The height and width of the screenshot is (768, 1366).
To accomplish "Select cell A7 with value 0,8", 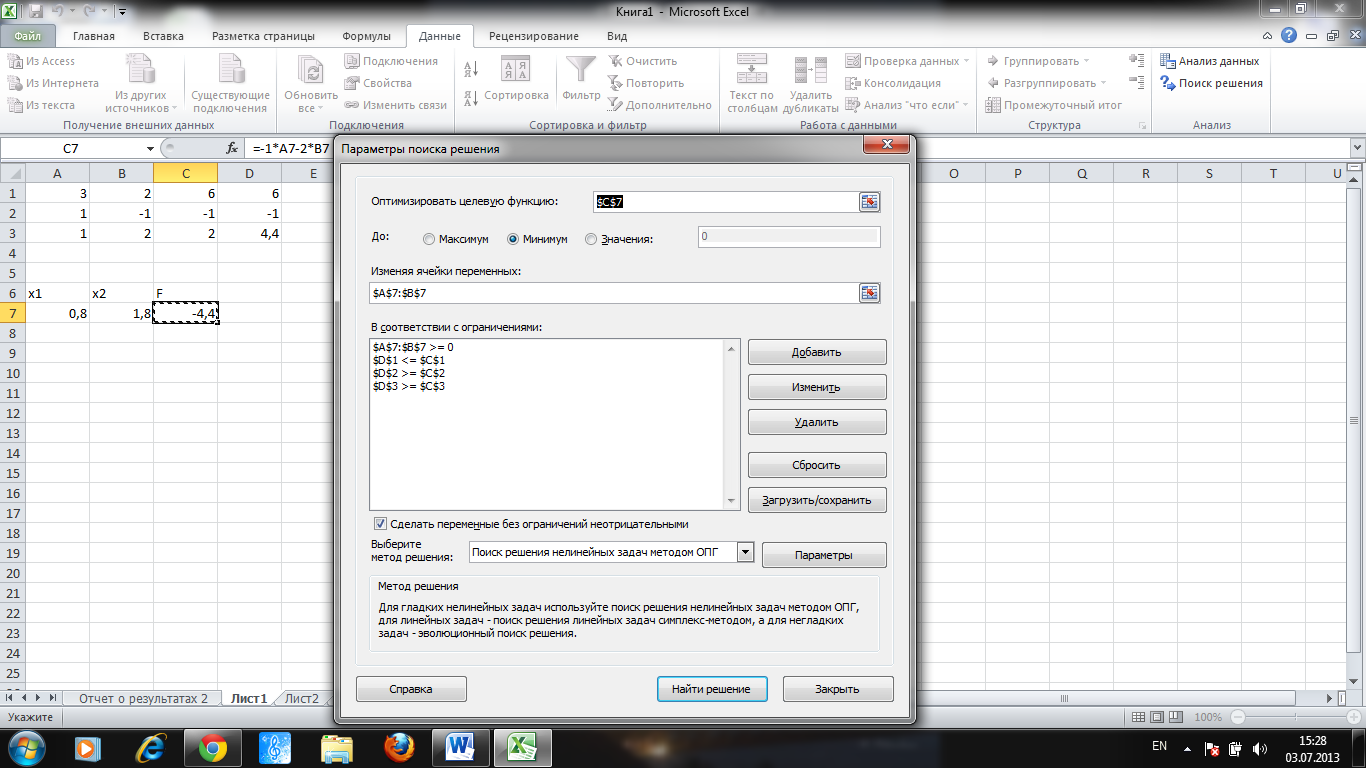I will coord(57,313).
